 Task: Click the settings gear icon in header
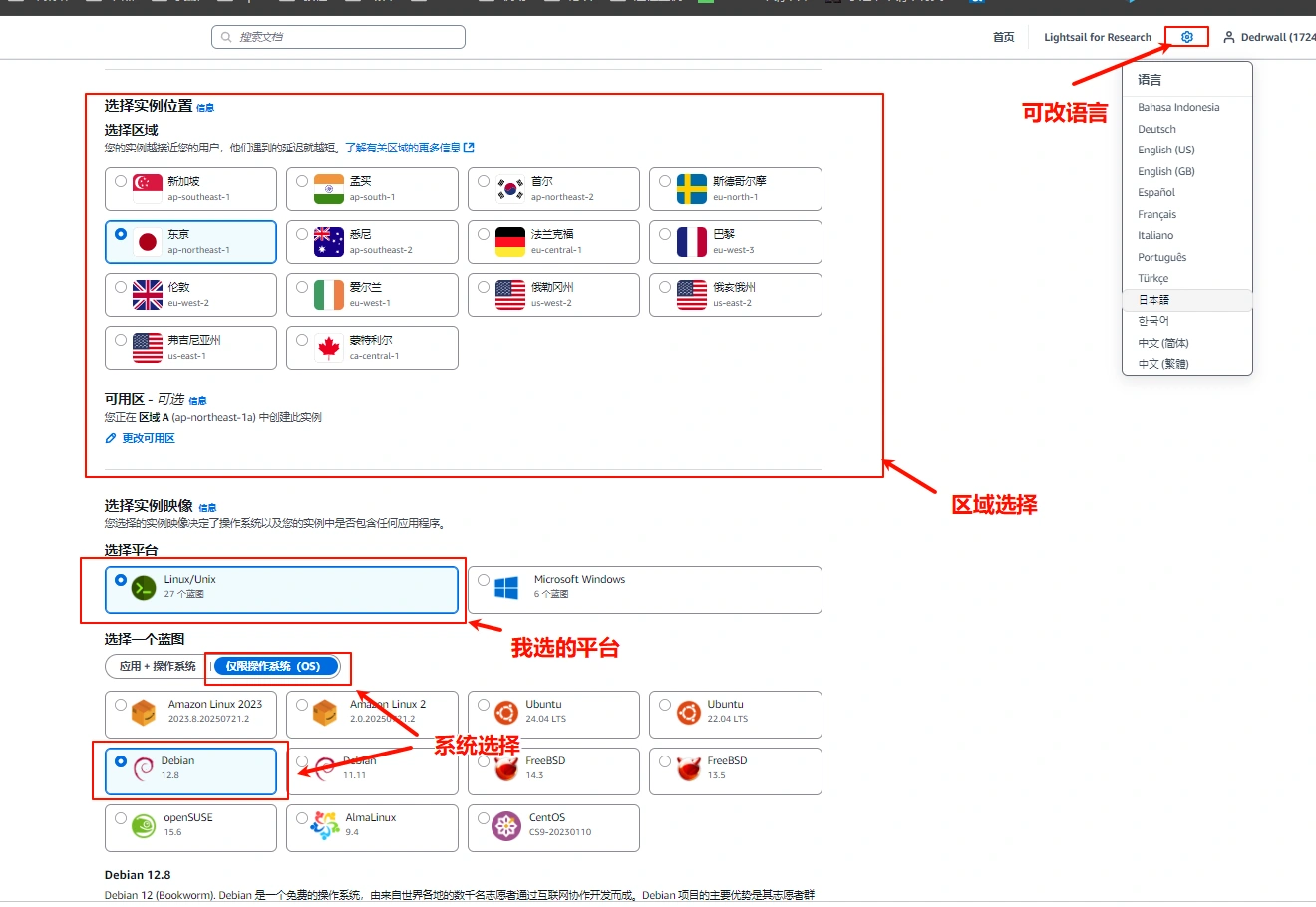point(1186,37)
